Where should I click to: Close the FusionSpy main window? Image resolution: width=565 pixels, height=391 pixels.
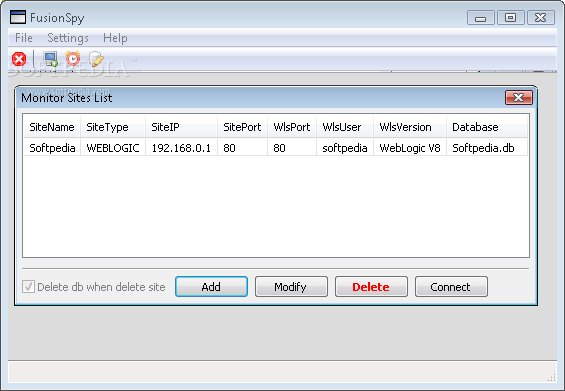click(x=540, y=17)
